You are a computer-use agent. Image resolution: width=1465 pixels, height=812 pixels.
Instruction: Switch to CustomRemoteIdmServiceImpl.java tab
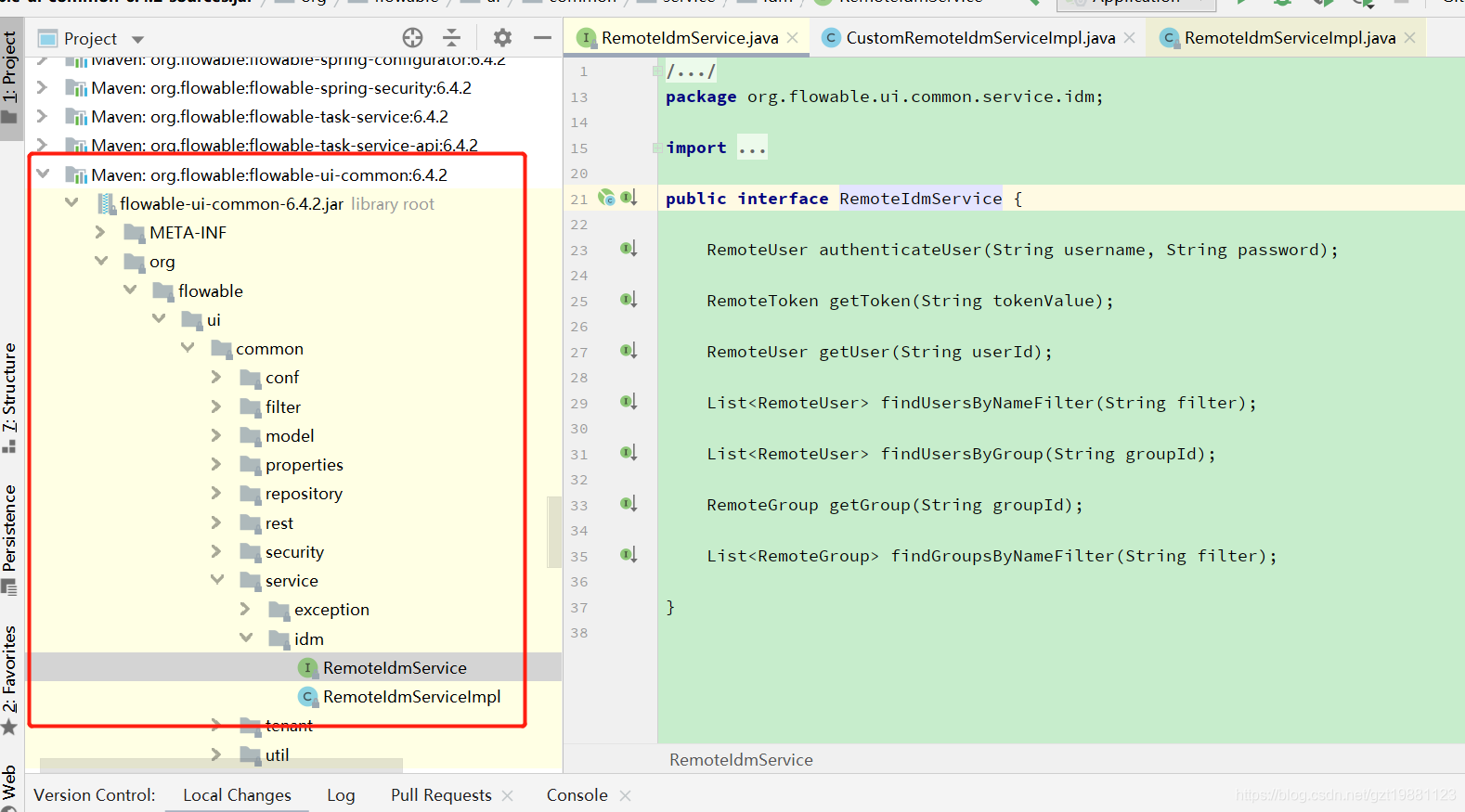point(979,38)
